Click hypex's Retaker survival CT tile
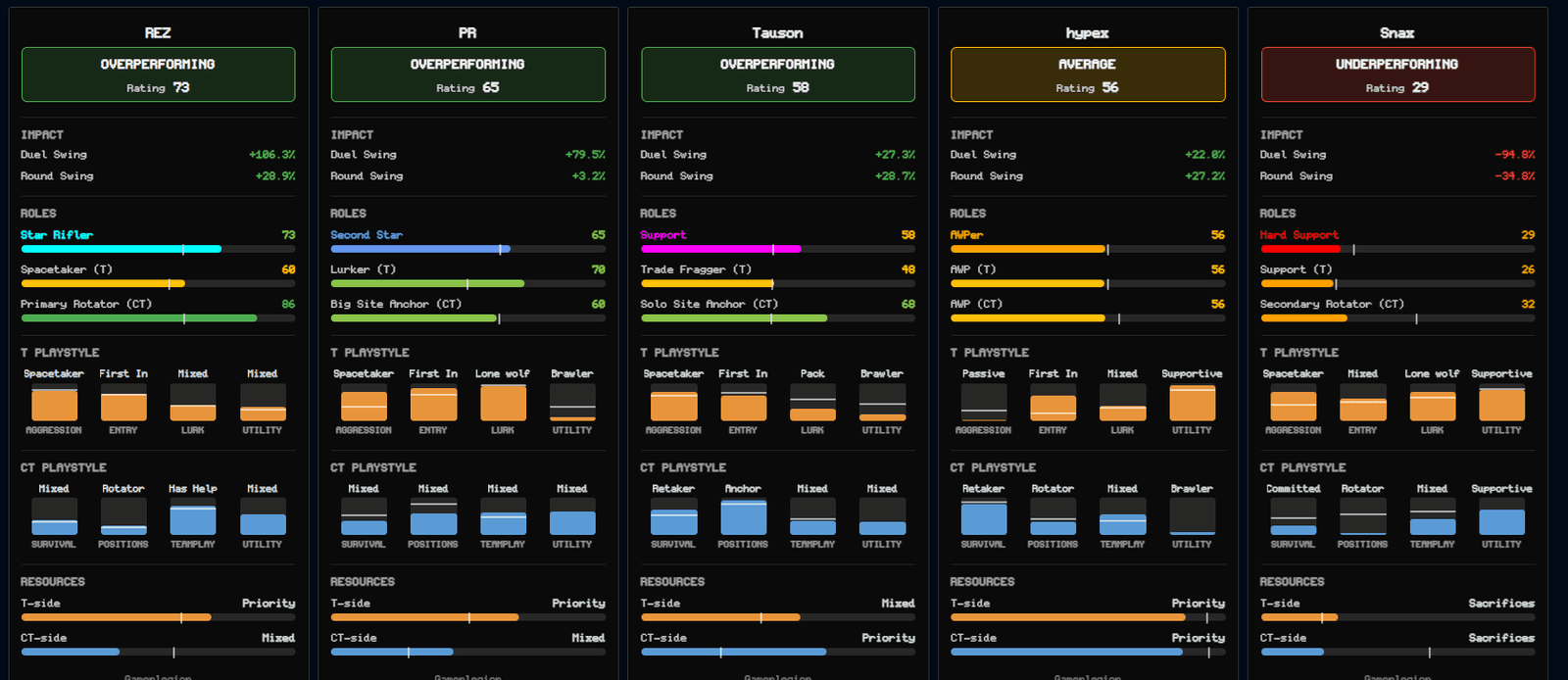This screenshot has width=1568, height=680. (984, 516)
